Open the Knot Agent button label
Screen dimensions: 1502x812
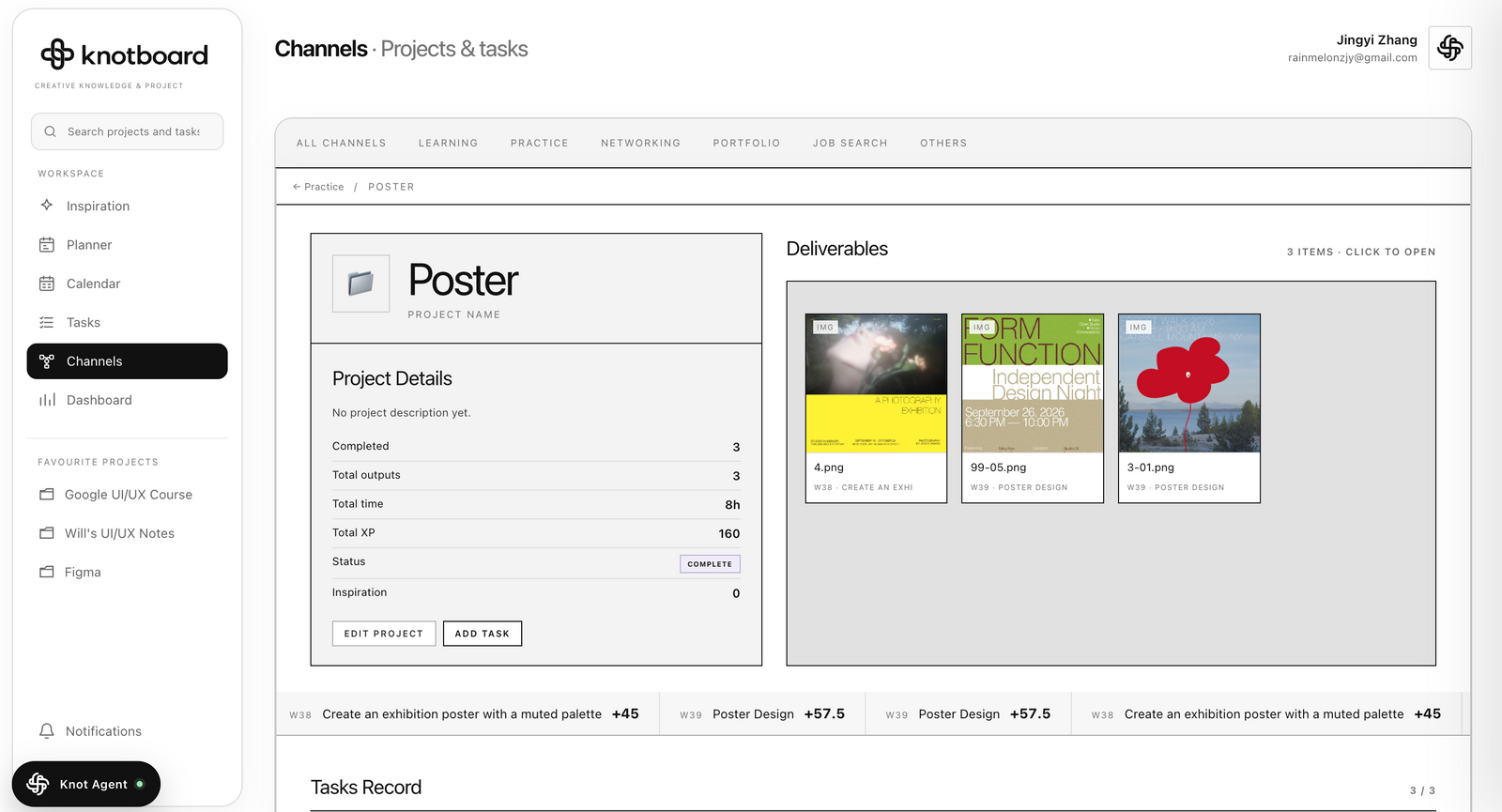(x=93, y=784)
